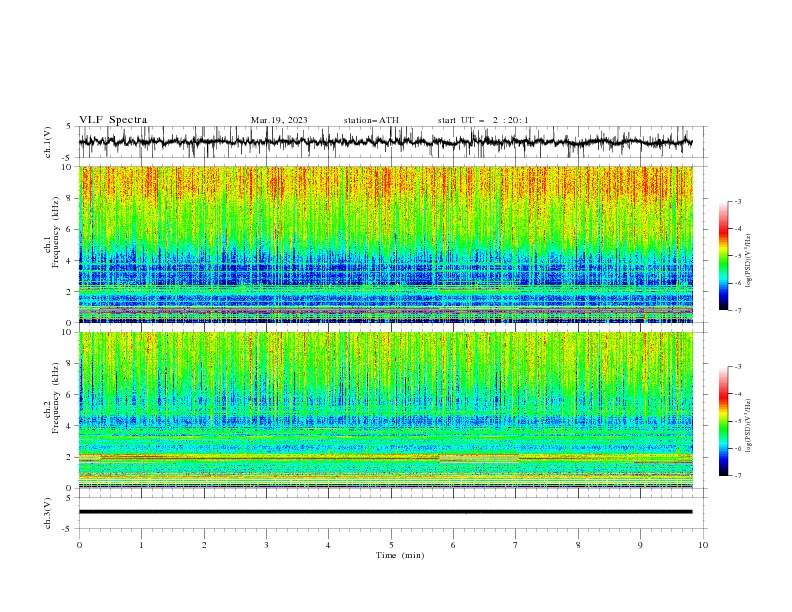Click the "8" kHz tick of ch.1 spectrogram
792x612 pixels.
tap(69, 198)
